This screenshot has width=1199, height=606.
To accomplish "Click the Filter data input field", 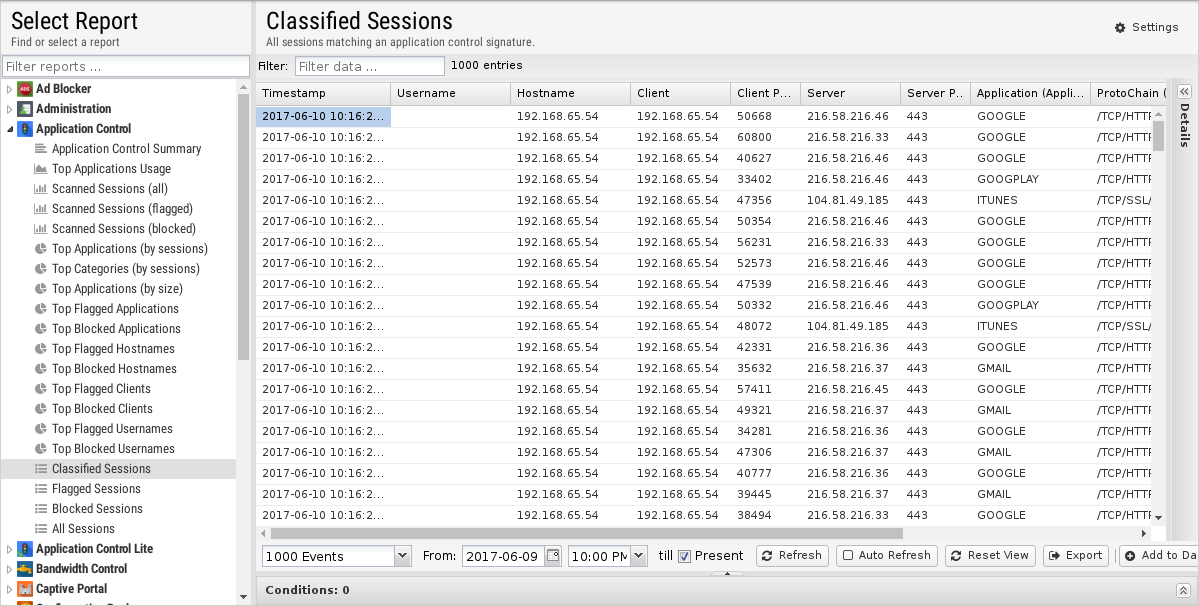I will pyautogui.click(x=369, y=66).
